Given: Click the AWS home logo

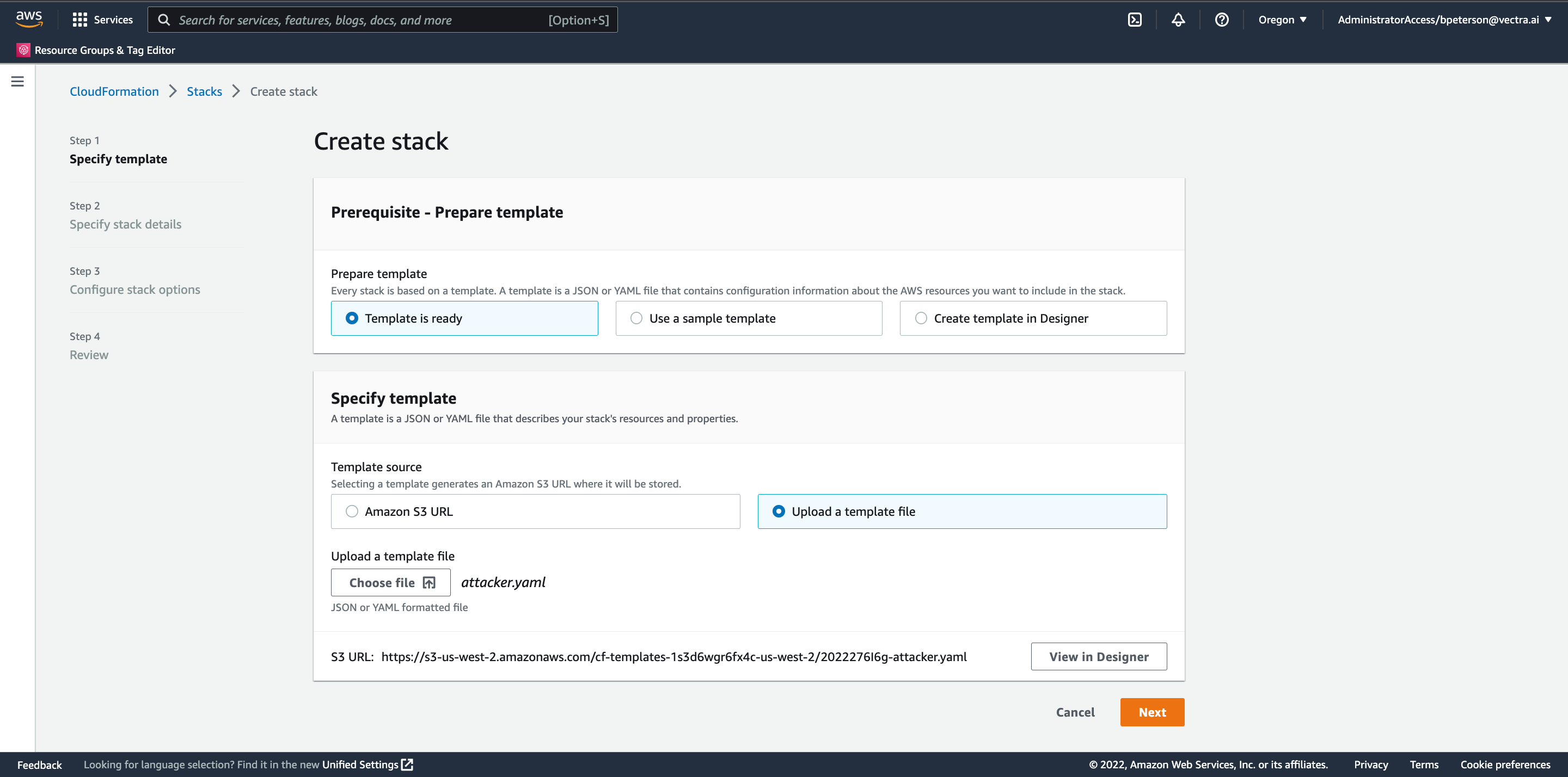Looking at the screenshot, I should 29,19.
